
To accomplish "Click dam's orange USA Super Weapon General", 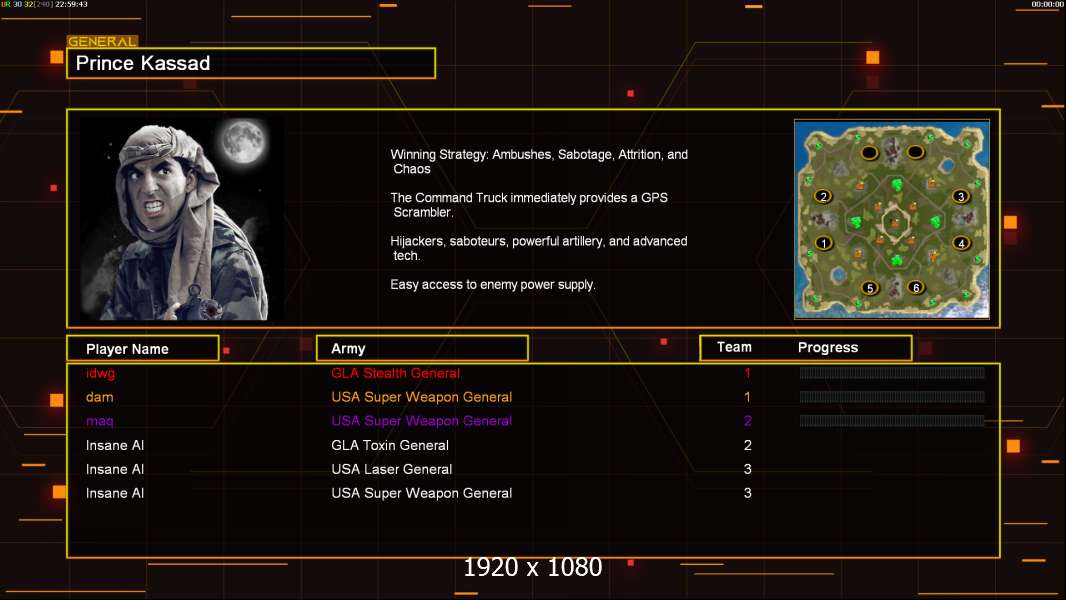I will [x=422, y=397].
